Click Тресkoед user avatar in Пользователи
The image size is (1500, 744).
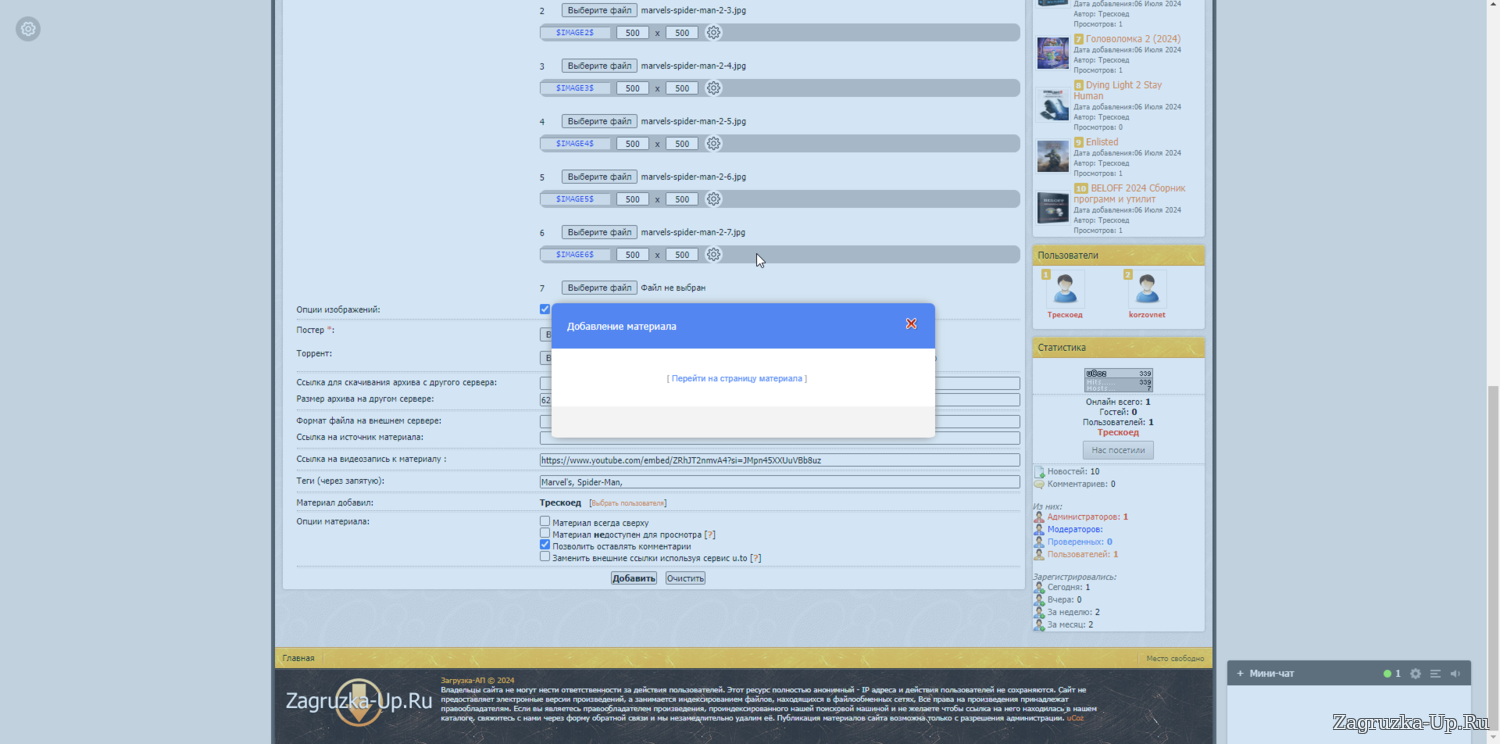point(1064,290)
